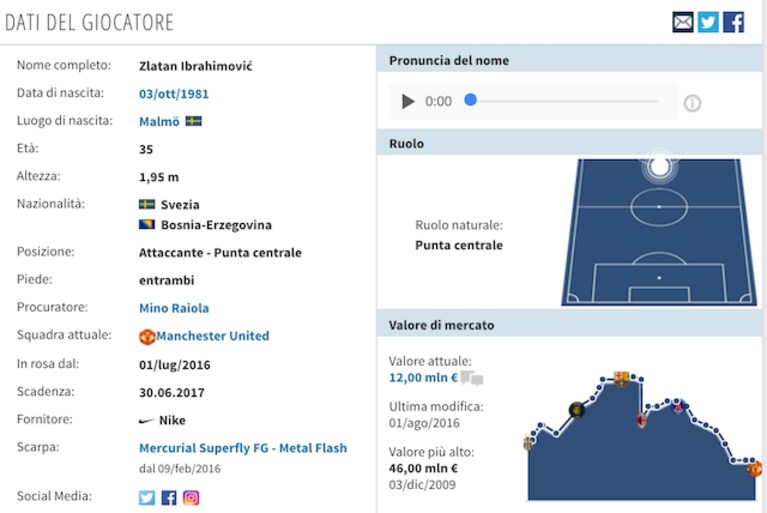The height and width of the screenshot is (513, 767).
Task: Open the Manchester United team link
Action: pyautogui.click(x=212, y=336)
